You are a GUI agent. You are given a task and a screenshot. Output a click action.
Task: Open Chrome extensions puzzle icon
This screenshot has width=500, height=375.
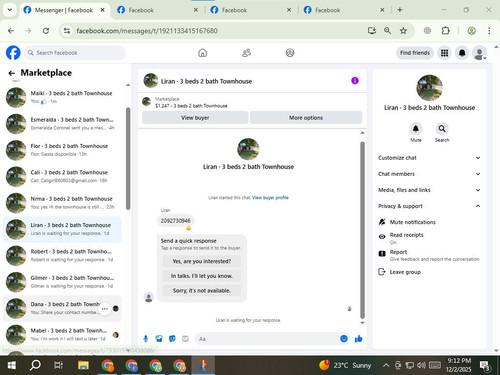[445, 31]
